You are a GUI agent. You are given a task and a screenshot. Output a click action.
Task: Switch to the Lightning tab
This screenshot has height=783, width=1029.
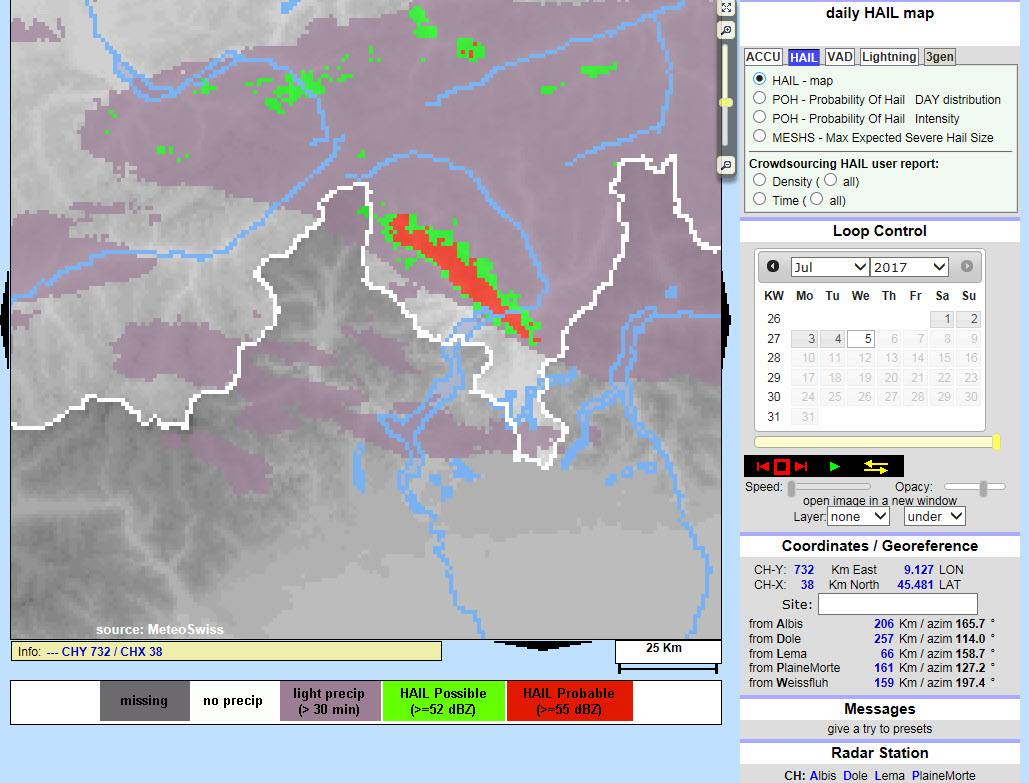[x=888, y=57]
